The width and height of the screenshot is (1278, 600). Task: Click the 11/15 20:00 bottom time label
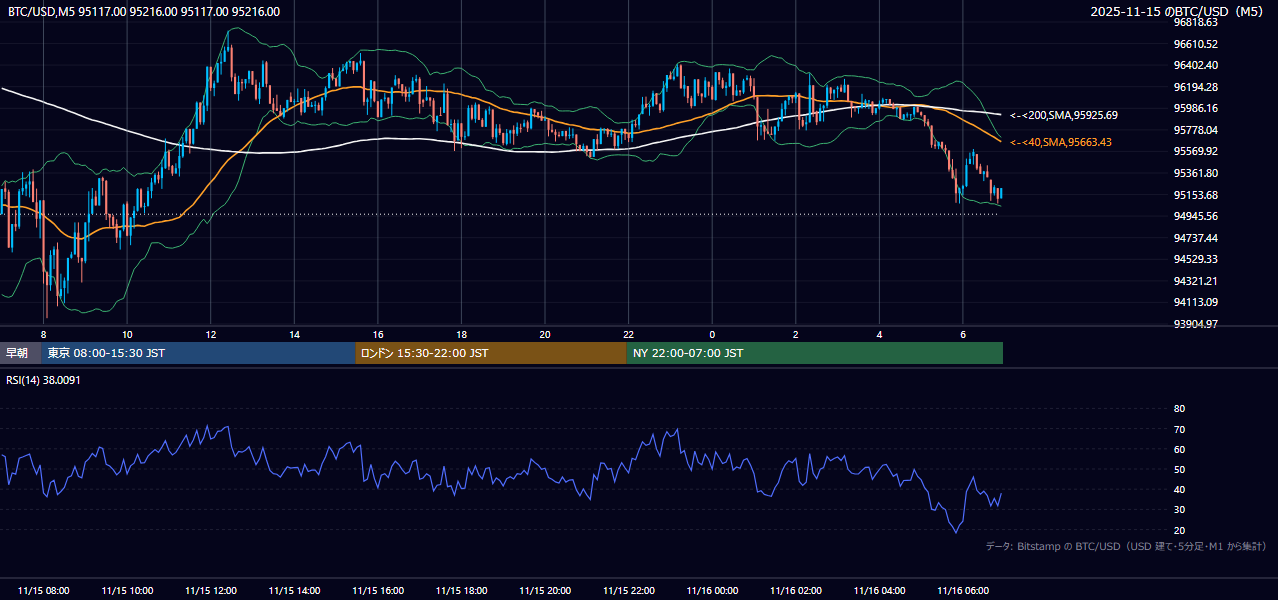(545, 591)
